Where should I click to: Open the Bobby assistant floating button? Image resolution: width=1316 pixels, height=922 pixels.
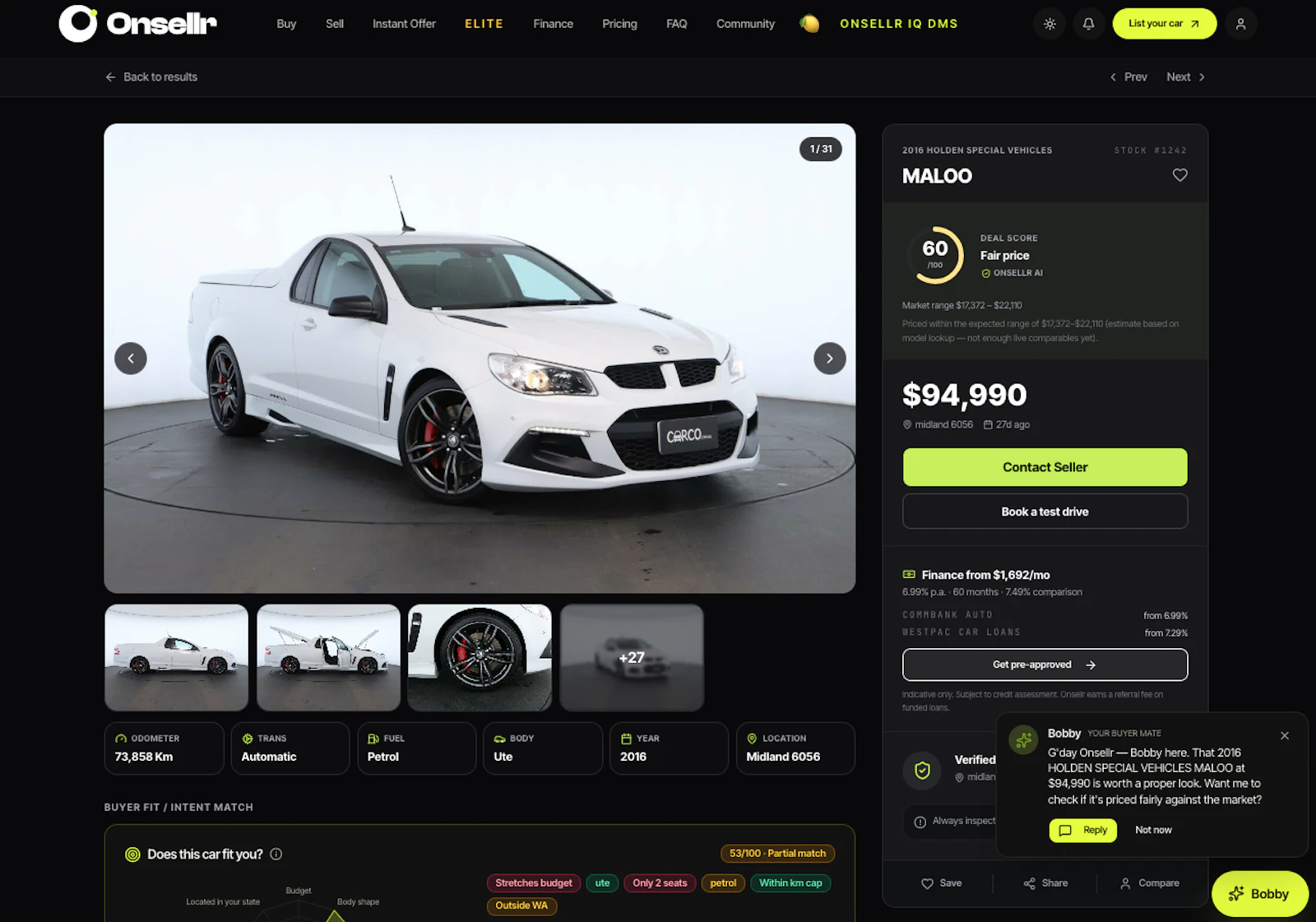tap(1259, 894)
